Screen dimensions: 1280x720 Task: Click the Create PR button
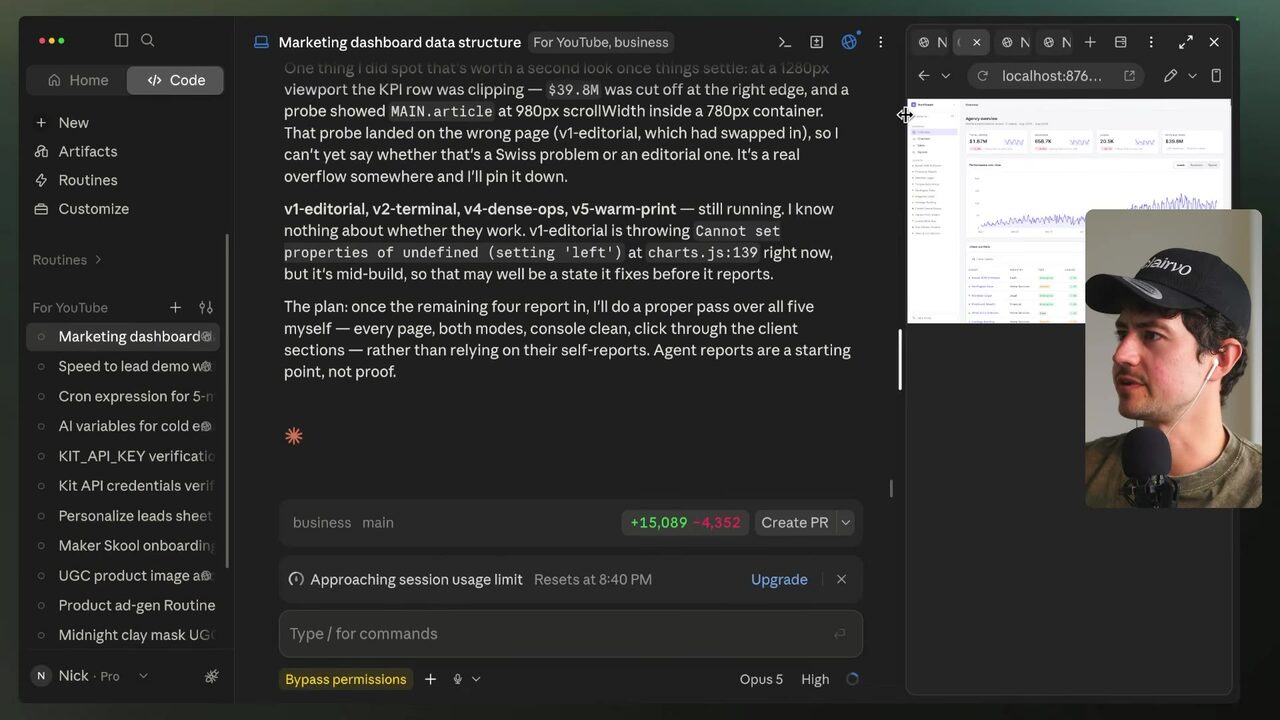(x=794, y=523)
